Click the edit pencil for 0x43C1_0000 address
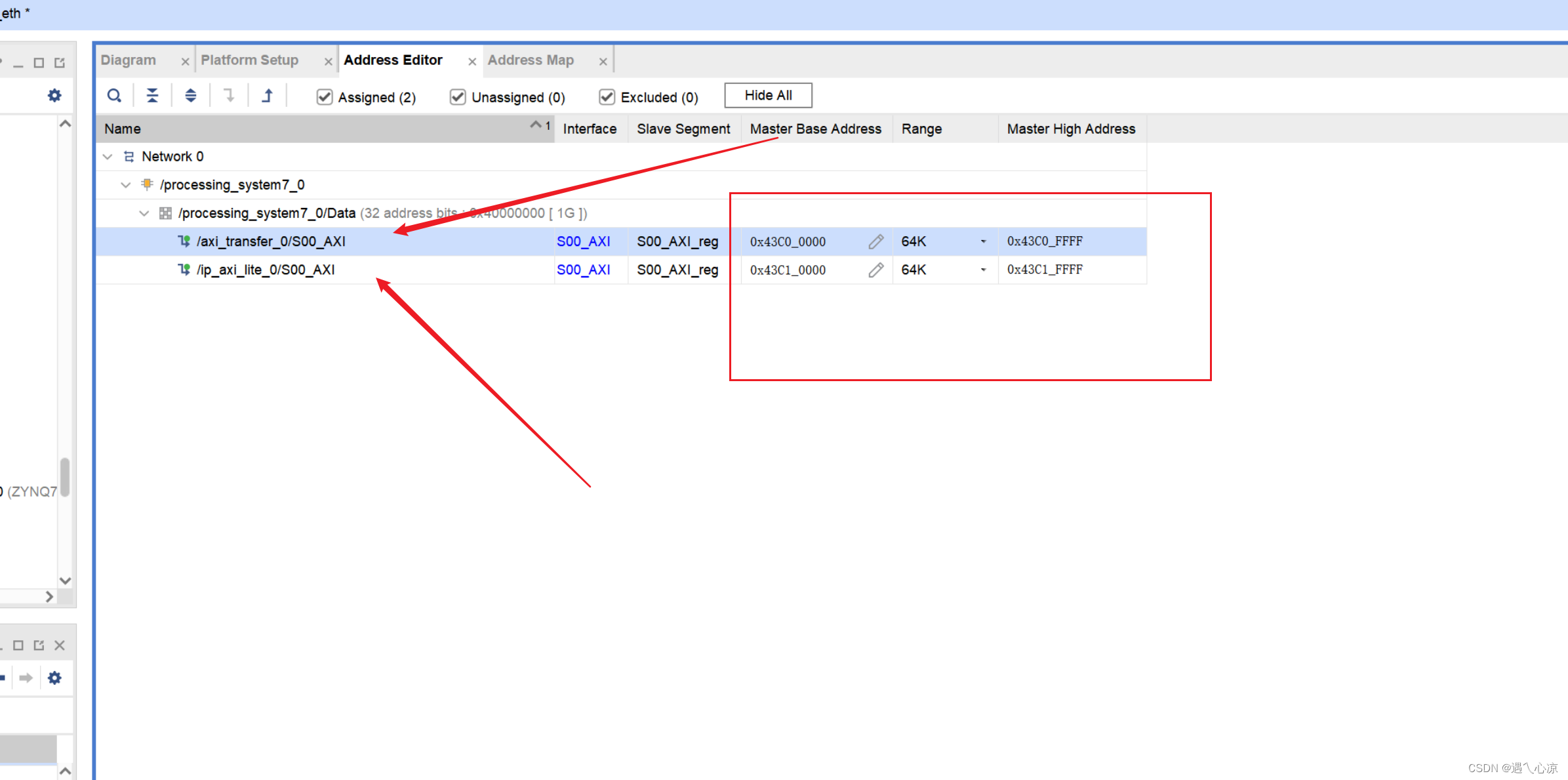The width and height of the screenshot is (1568, 780). (875, 270)
